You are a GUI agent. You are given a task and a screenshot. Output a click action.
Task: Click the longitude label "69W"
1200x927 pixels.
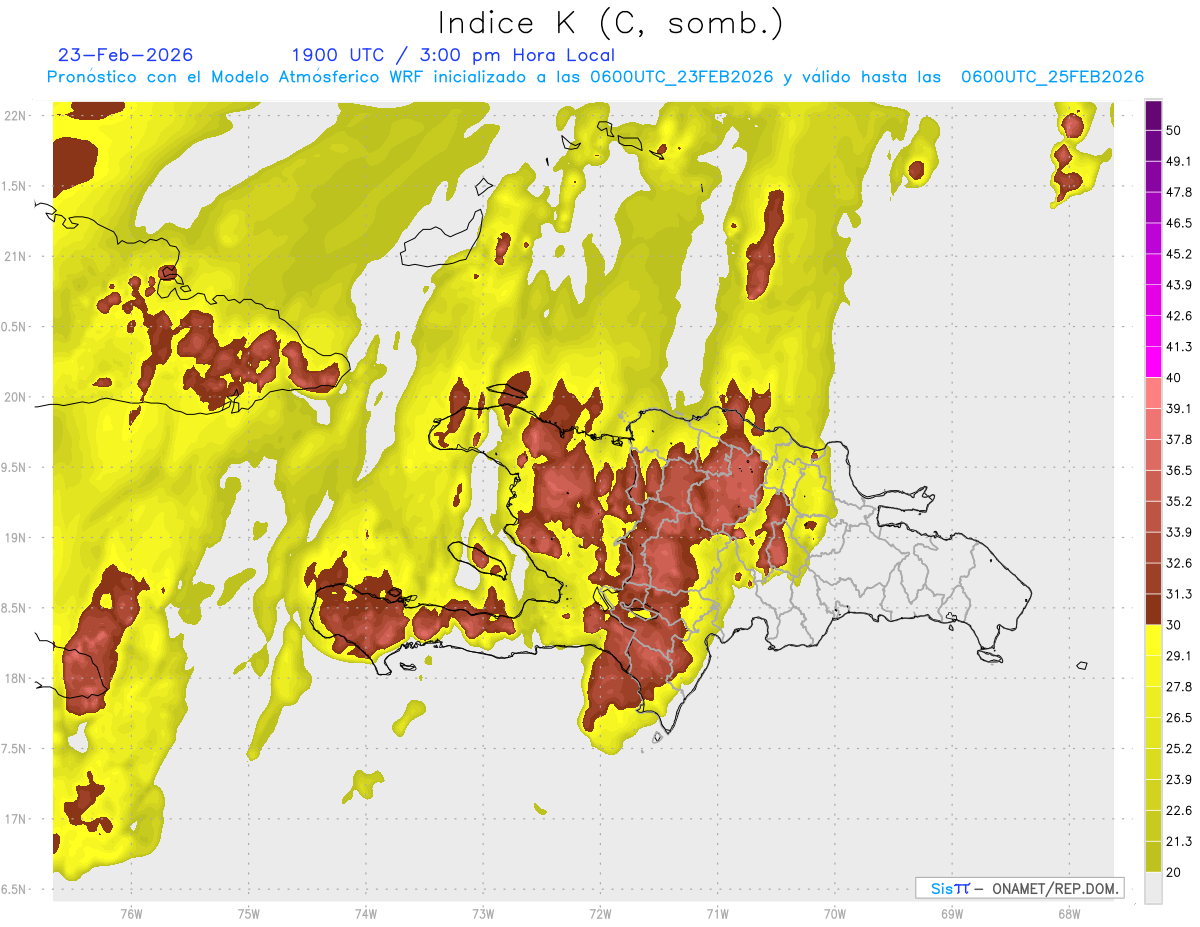[x=951, y=914]
